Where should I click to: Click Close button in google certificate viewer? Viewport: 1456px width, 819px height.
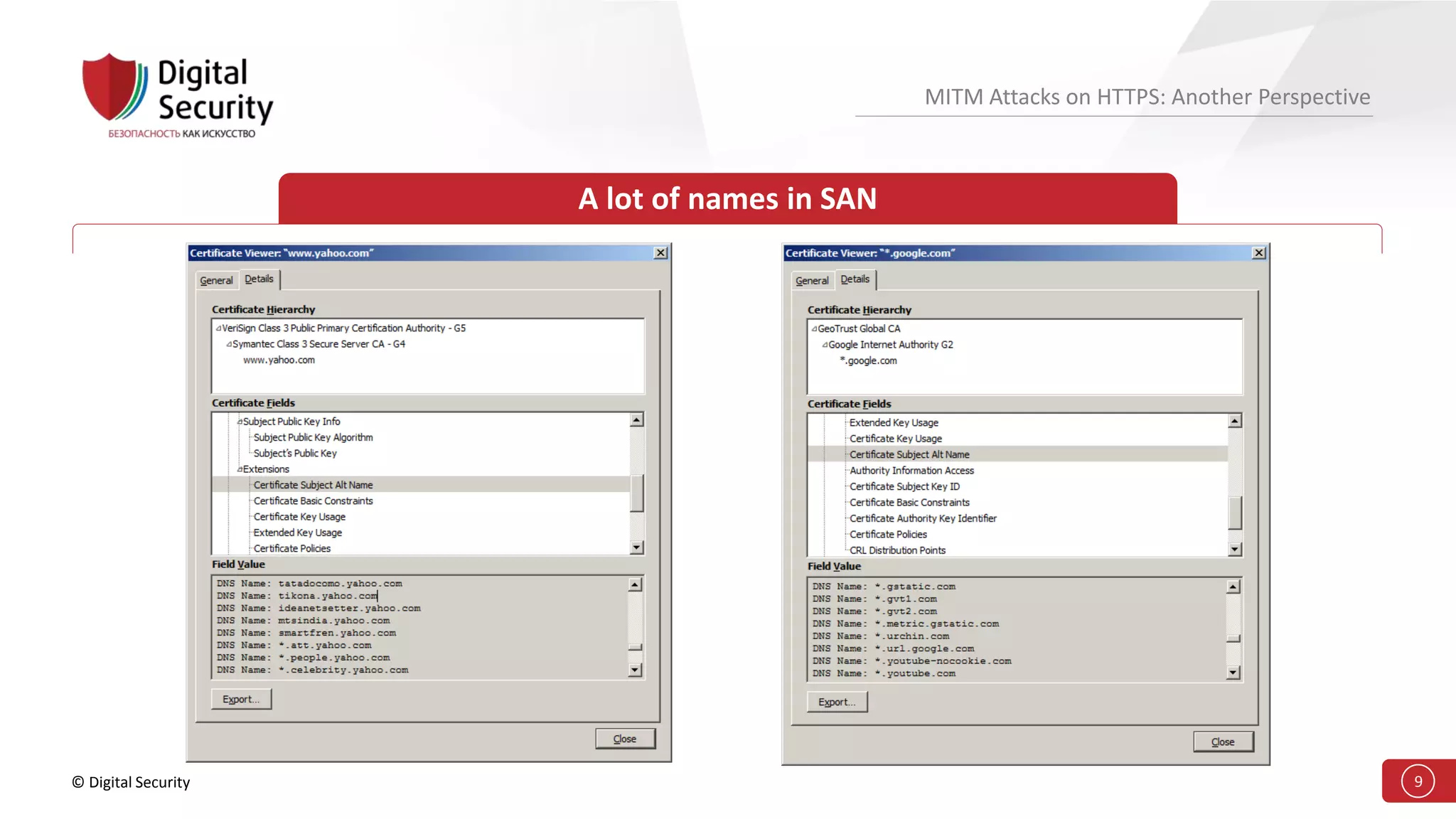[x=1223, y=742]
